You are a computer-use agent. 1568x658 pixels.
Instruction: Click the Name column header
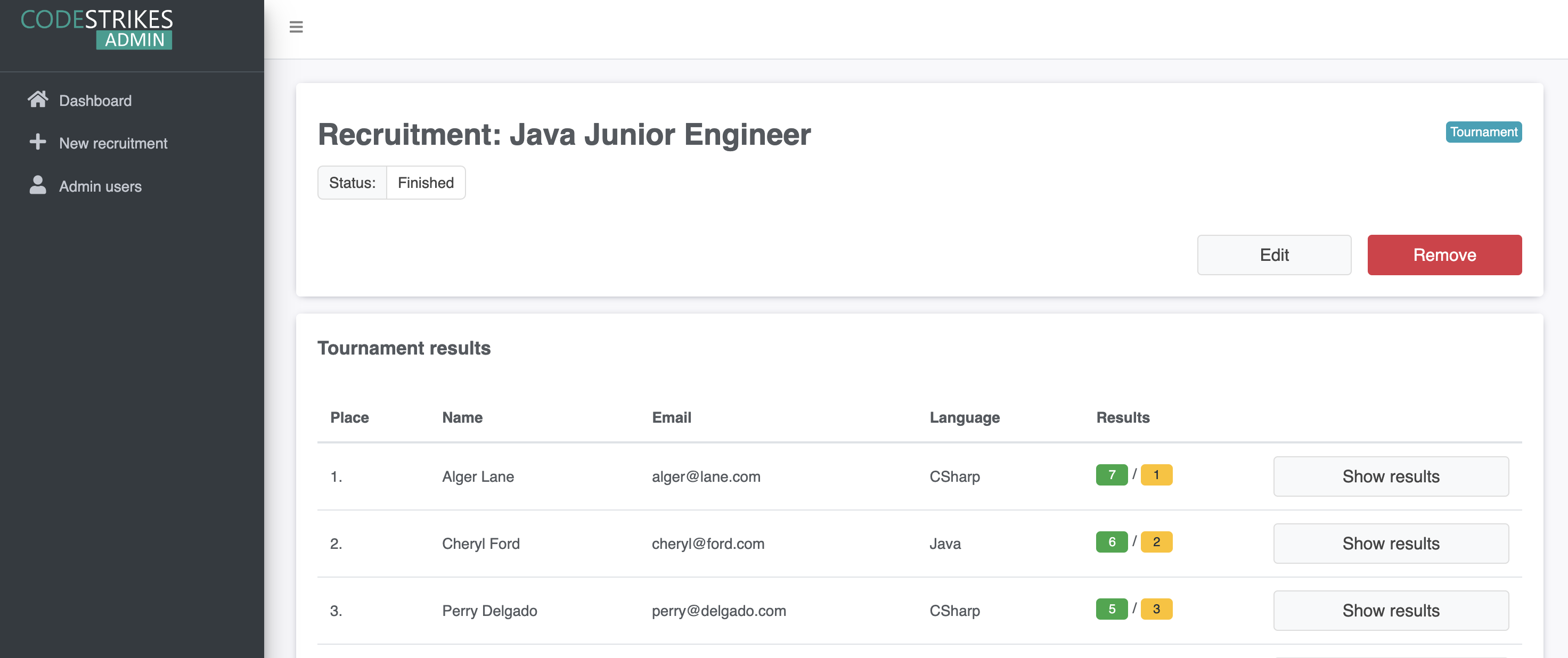[462, 417]
